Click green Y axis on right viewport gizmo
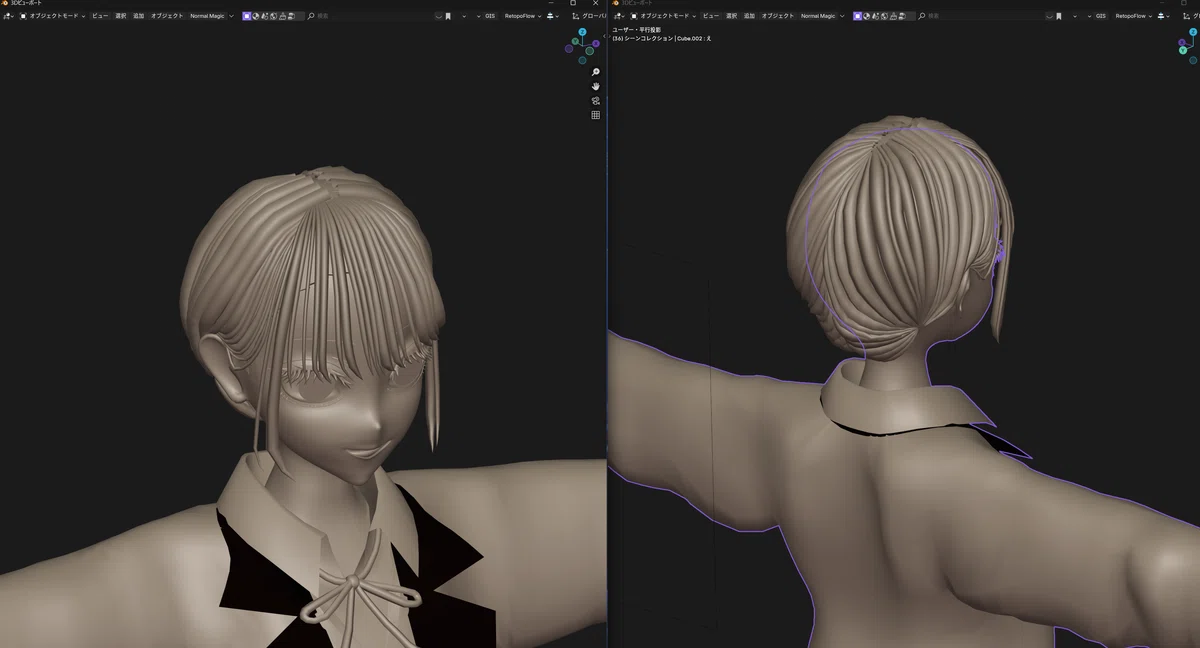Image resolution: width=1200 pixels, height=648 pixels. 1185,50
